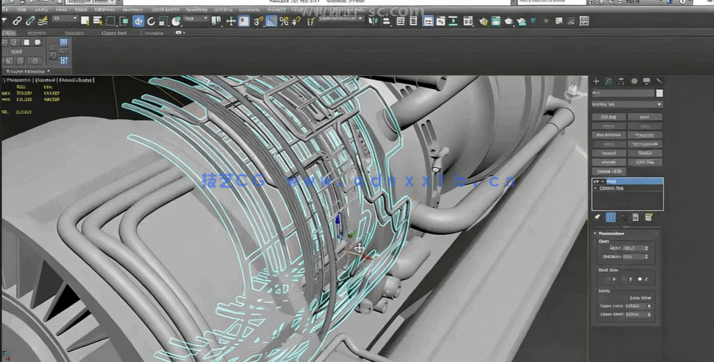The image size is (714, 362).
Task: Show the Rendered Frame Window
Action: point(495,21)
